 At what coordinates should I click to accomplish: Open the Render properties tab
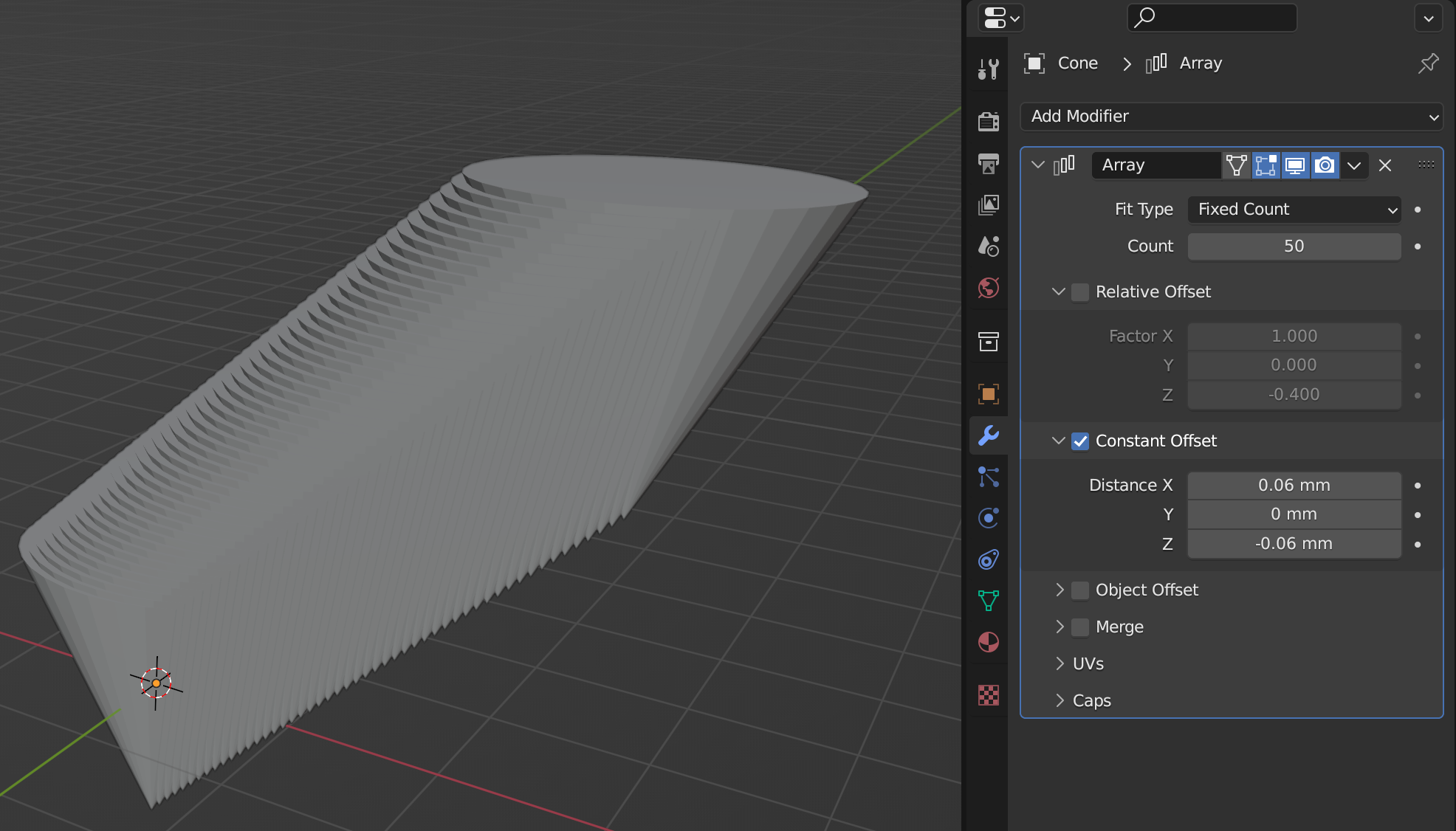point(988,121)
